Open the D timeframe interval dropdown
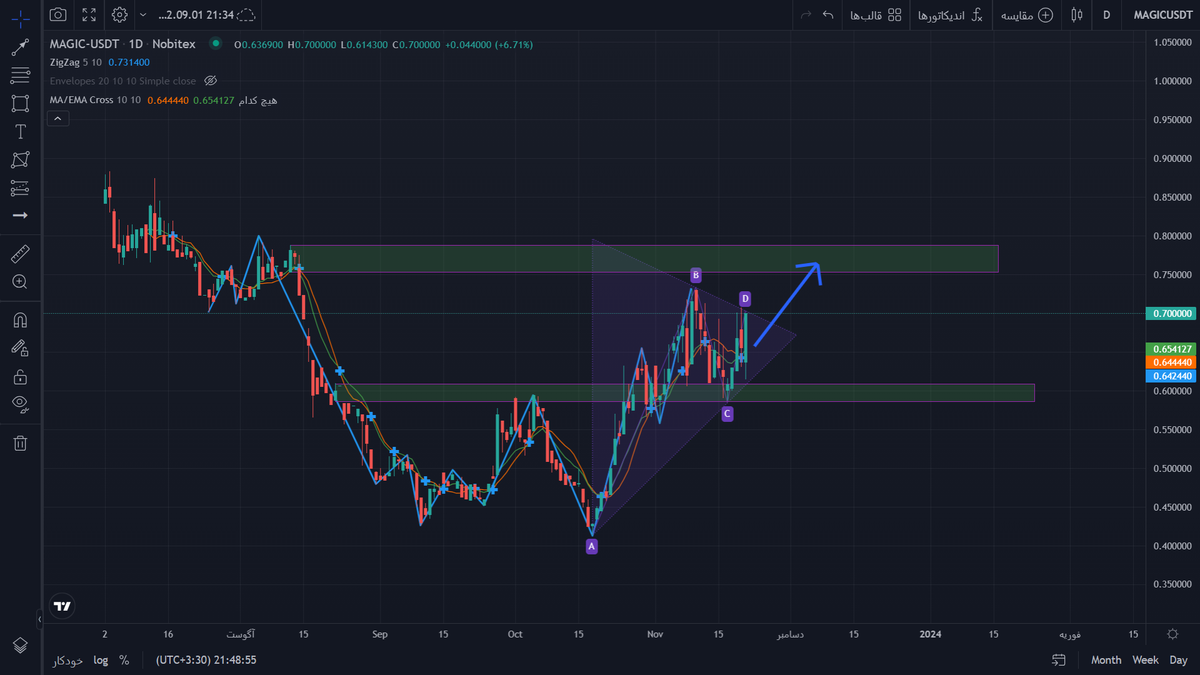 1106,15
